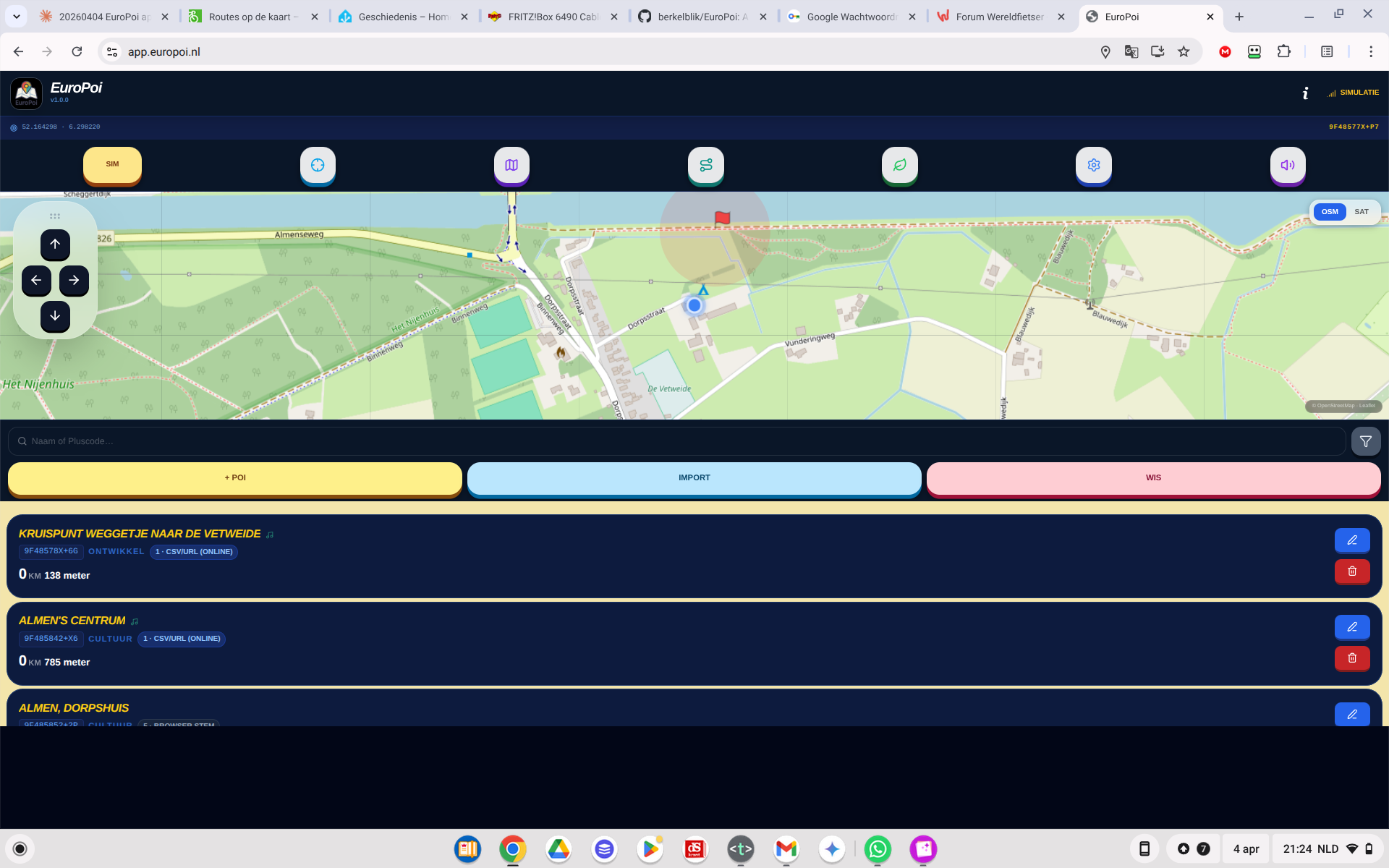Click the green routes icon button

pos(705,165)
